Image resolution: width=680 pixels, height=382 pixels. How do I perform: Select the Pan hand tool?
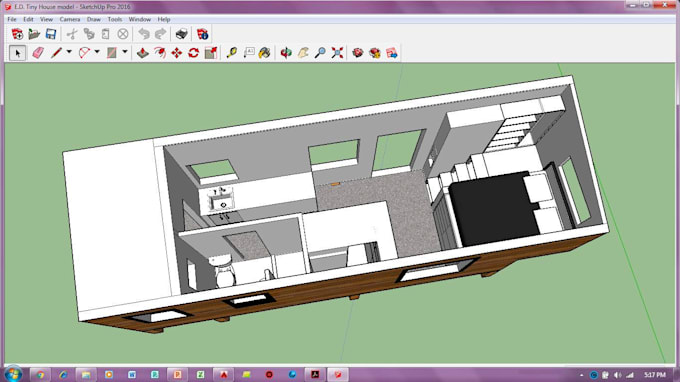point(303,53)
